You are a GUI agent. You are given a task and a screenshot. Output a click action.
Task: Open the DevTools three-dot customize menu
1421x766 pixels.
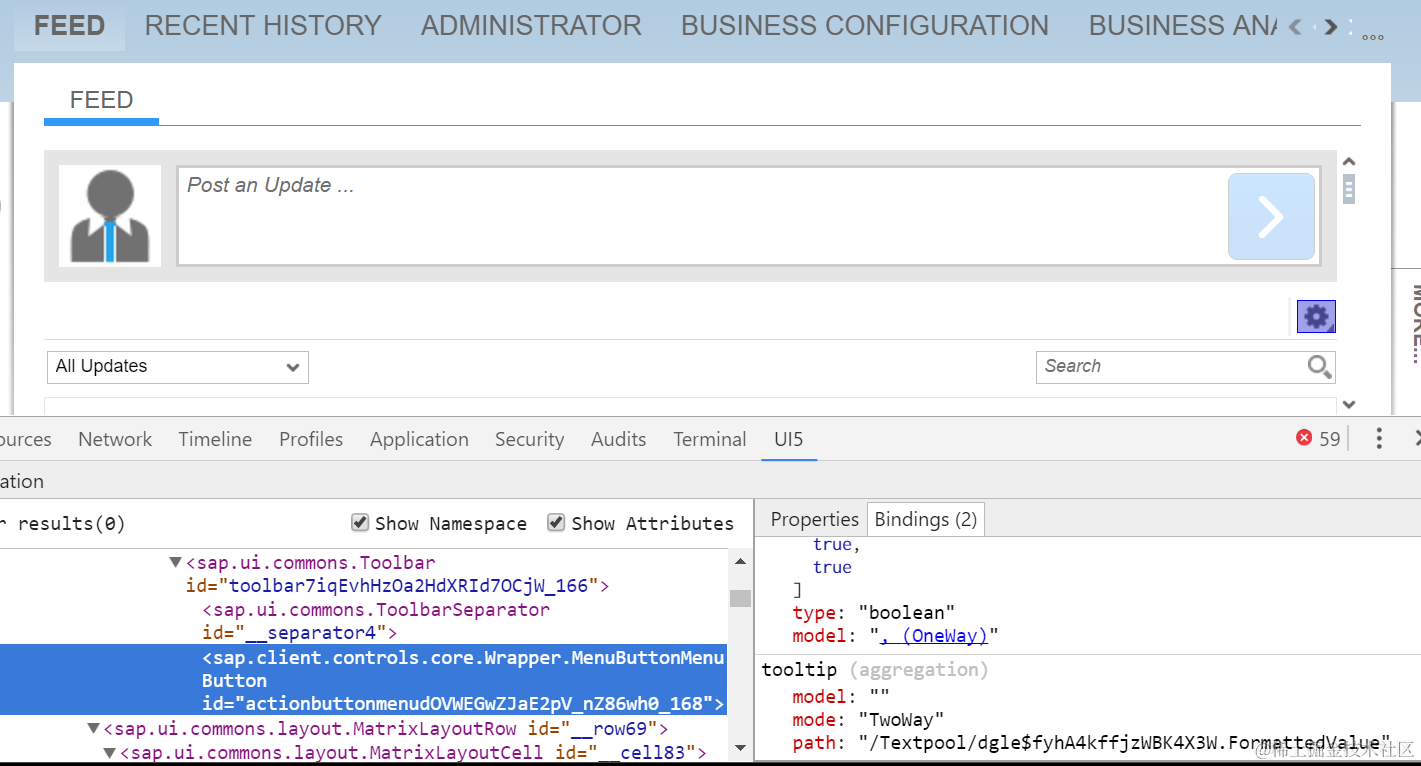[x=1379, y=438]
